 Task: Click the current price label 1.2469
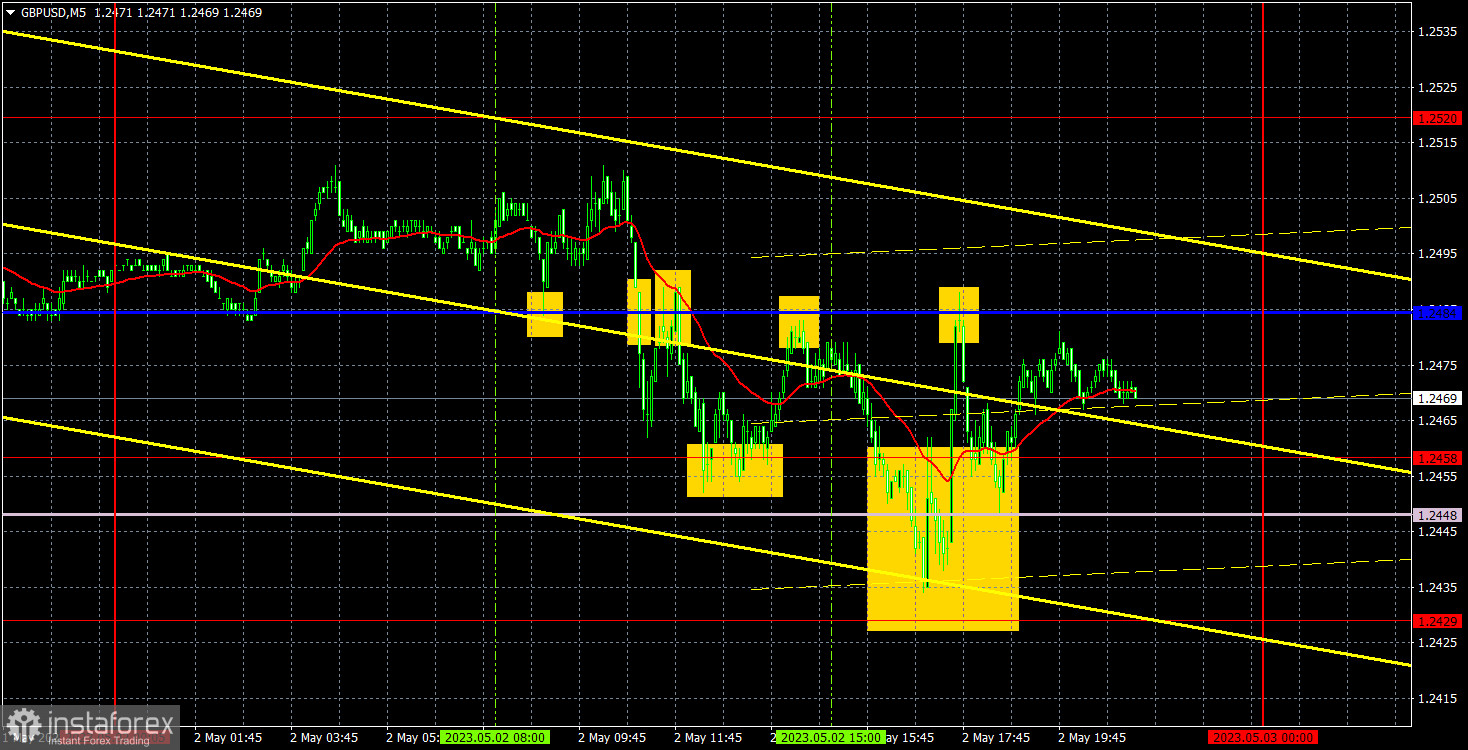click(1438, 398)
